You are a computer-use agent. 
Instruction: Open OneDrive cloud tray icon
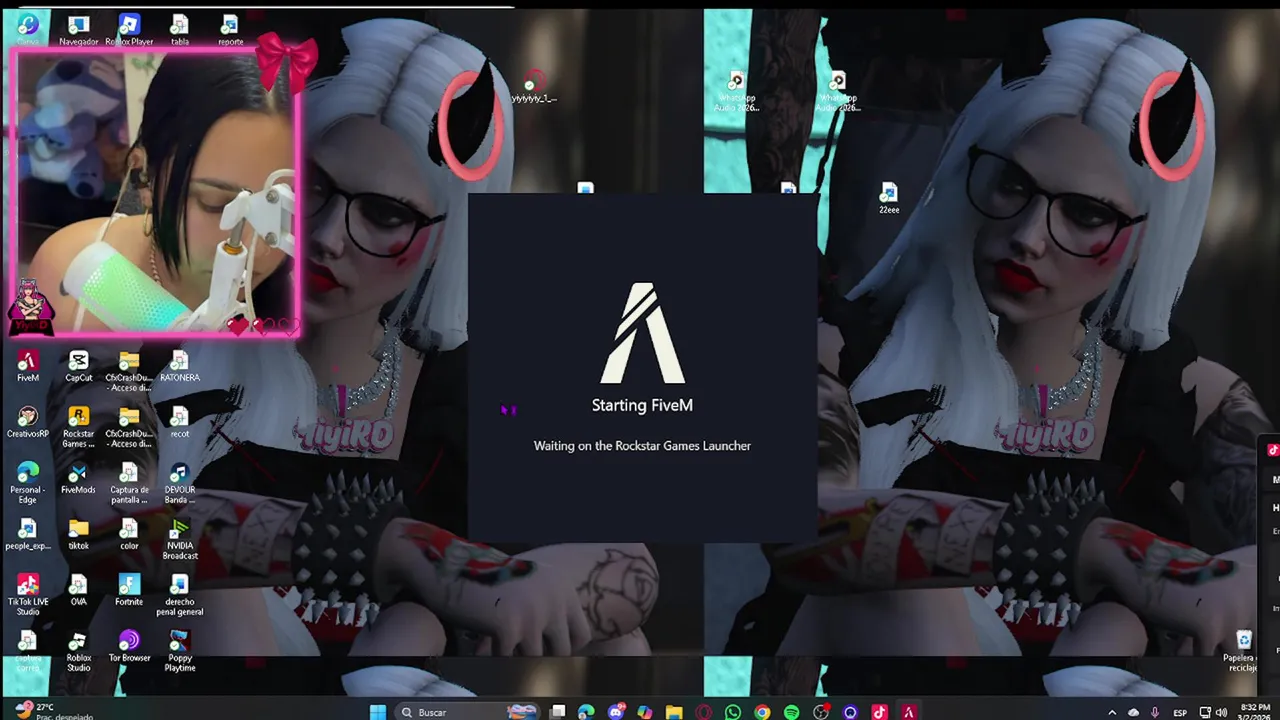point(1133,712)
